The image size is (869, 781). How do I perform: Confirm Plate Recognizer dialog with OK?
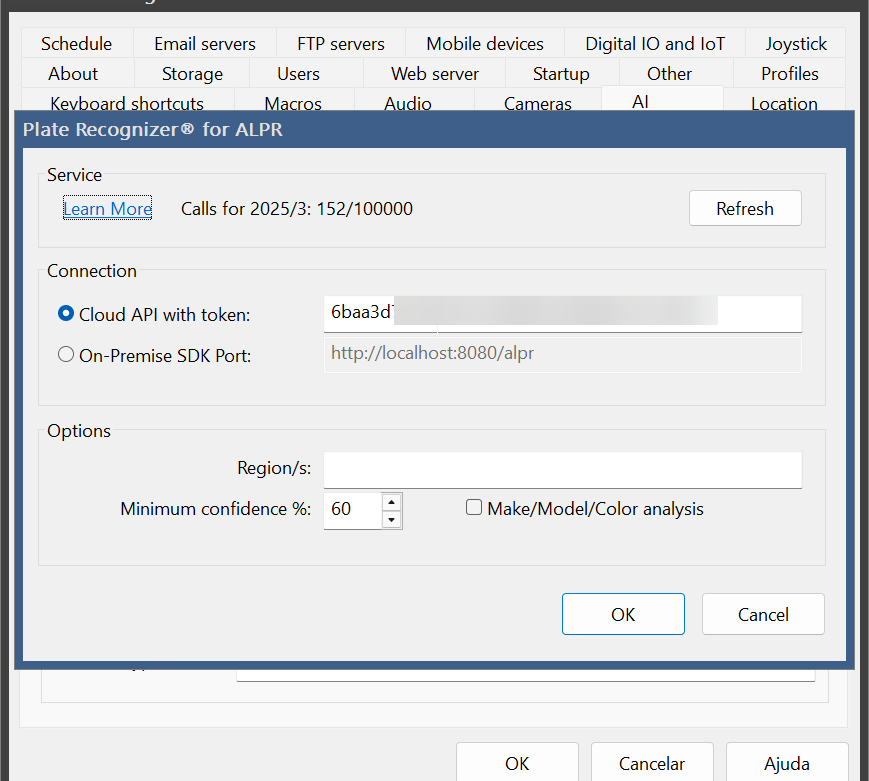623,614
